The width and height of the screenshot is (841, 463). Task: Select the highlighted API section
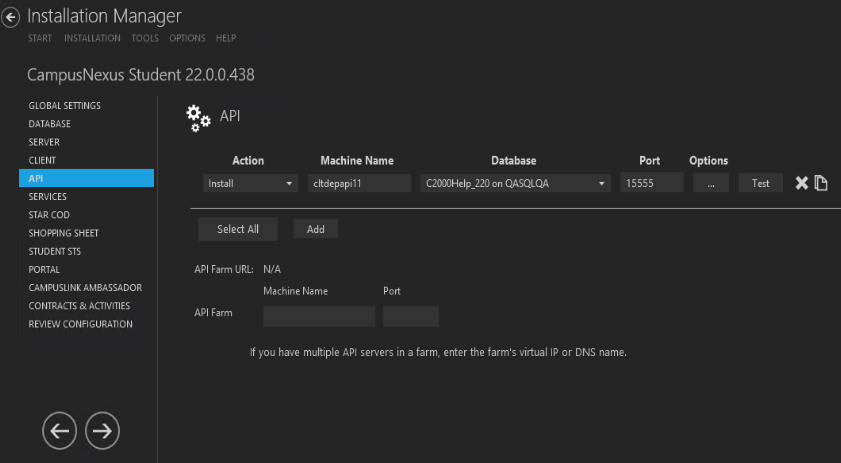(86, 178)
